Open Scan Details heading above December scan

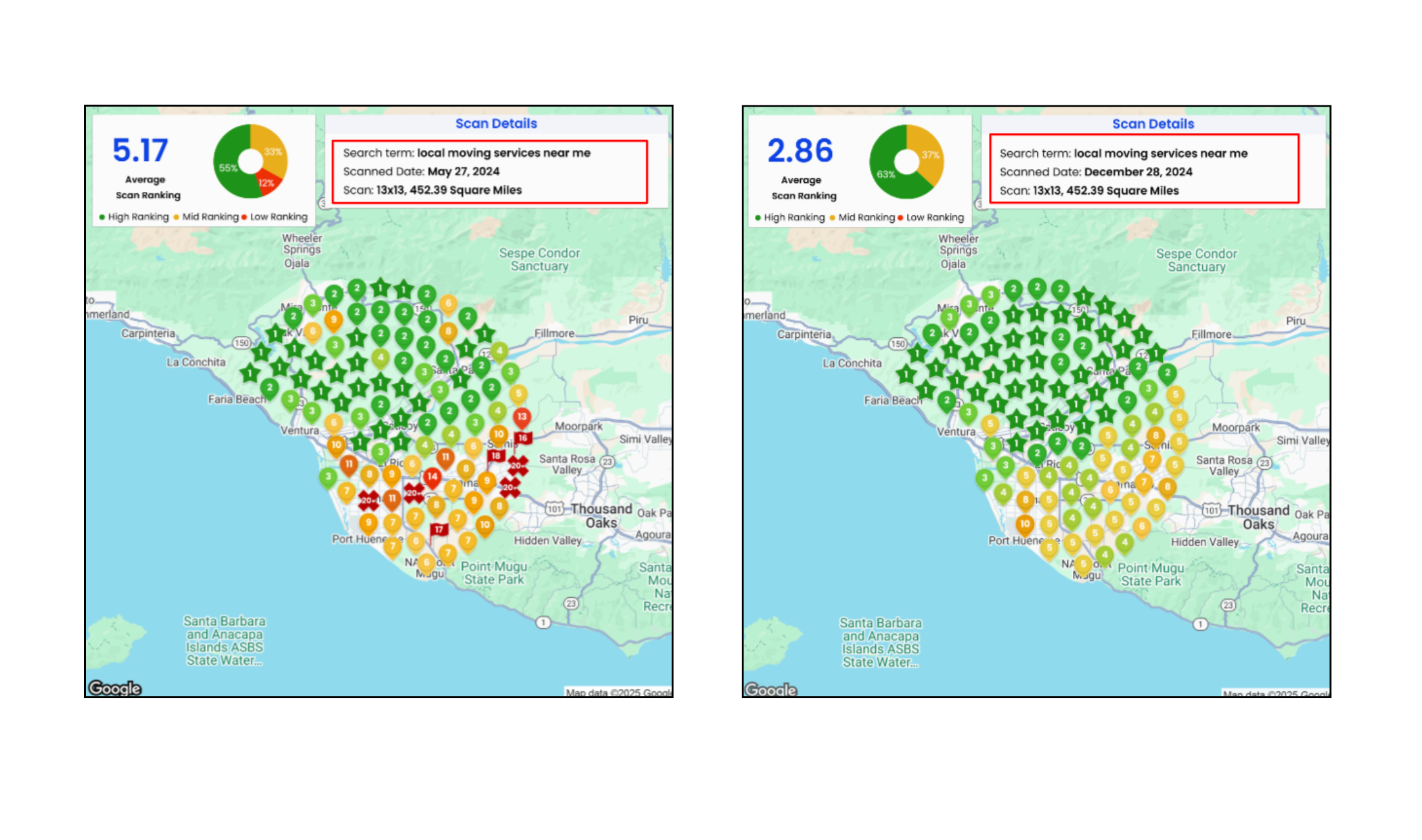pos(1152,124)
